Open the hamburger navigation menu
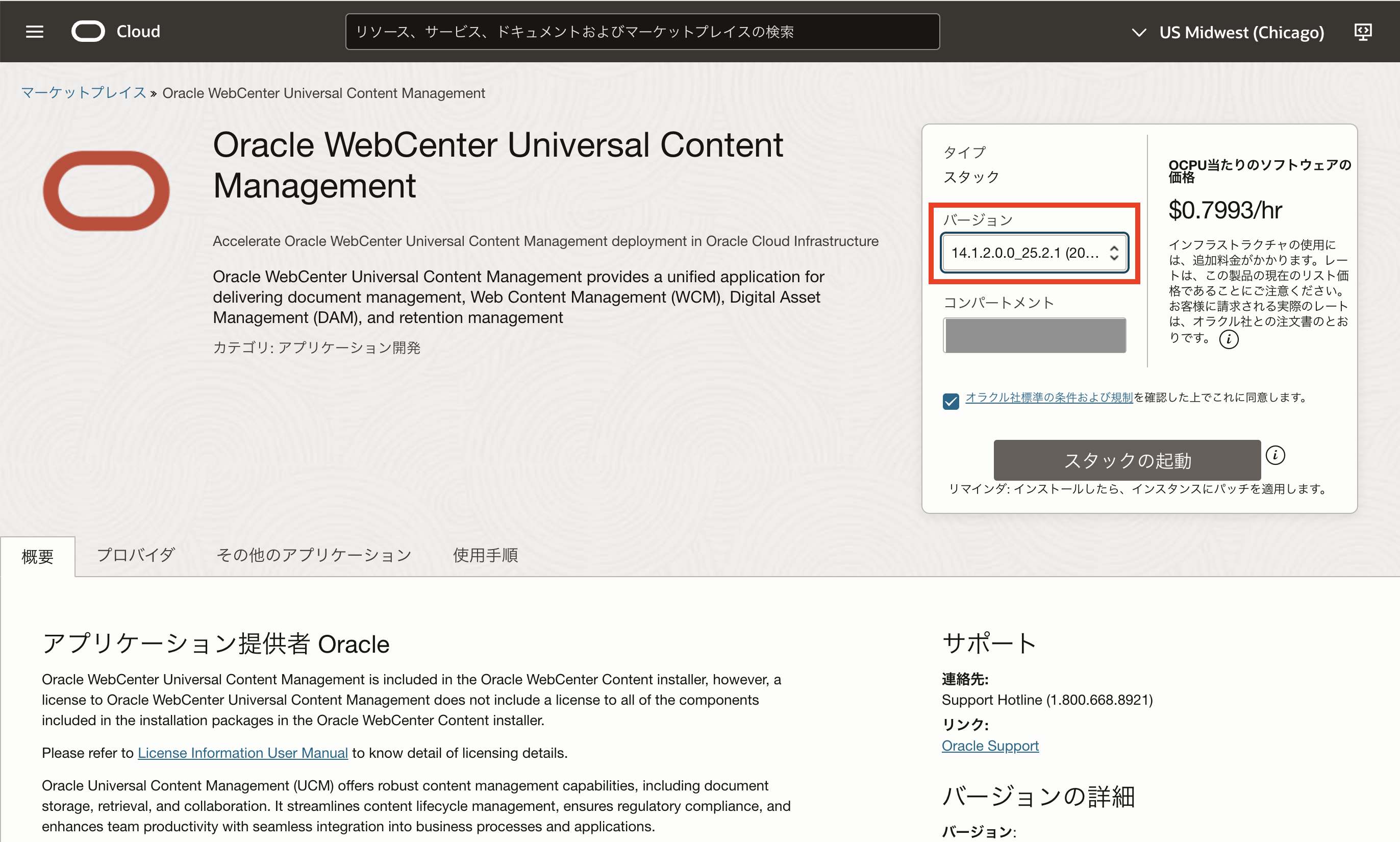This screenshot has width=1400, height=842. point(35,32)
